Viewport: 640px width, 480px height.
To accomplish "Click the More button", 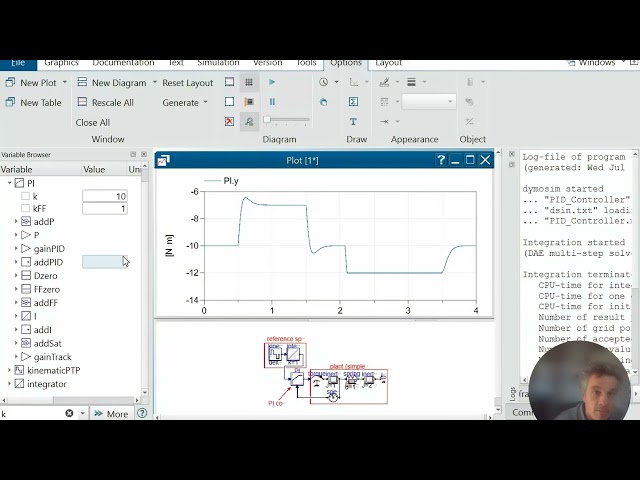I will (x=111, y=413).
